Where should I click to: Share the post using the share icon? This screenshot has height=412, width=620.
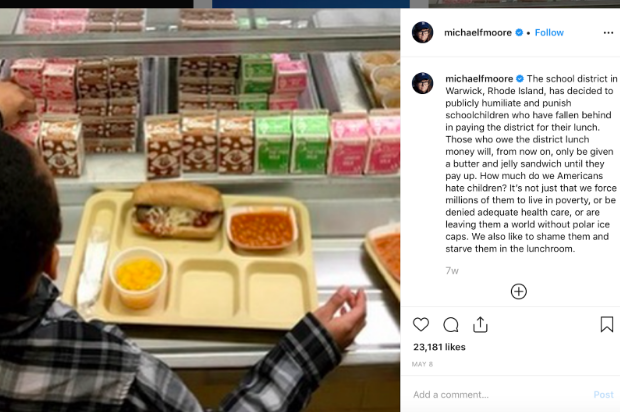pyautogui.click(x=480, y=325)
